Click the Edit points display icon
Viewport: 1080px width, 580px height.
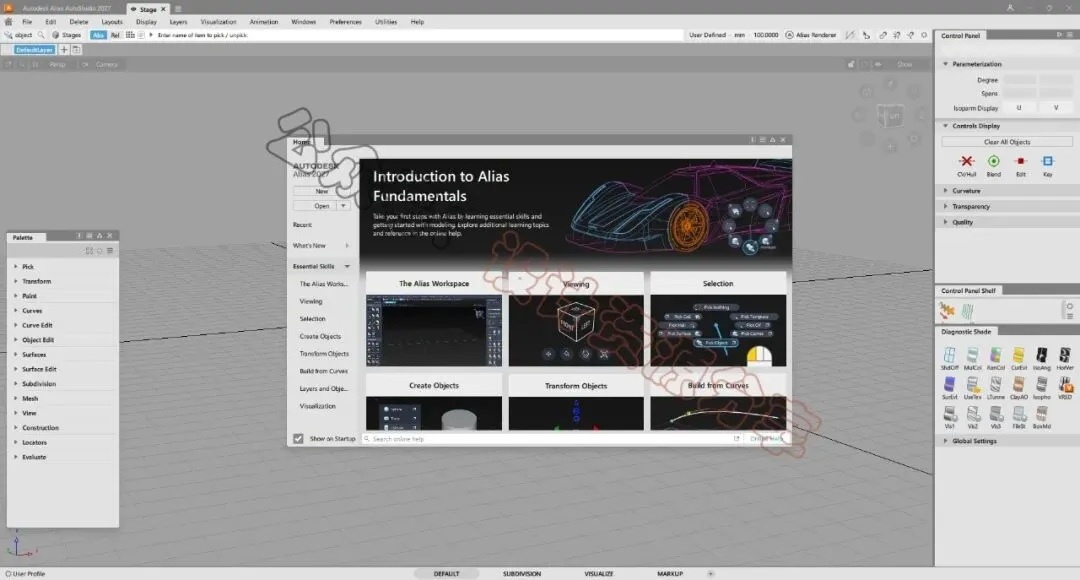coord(1021,161)
